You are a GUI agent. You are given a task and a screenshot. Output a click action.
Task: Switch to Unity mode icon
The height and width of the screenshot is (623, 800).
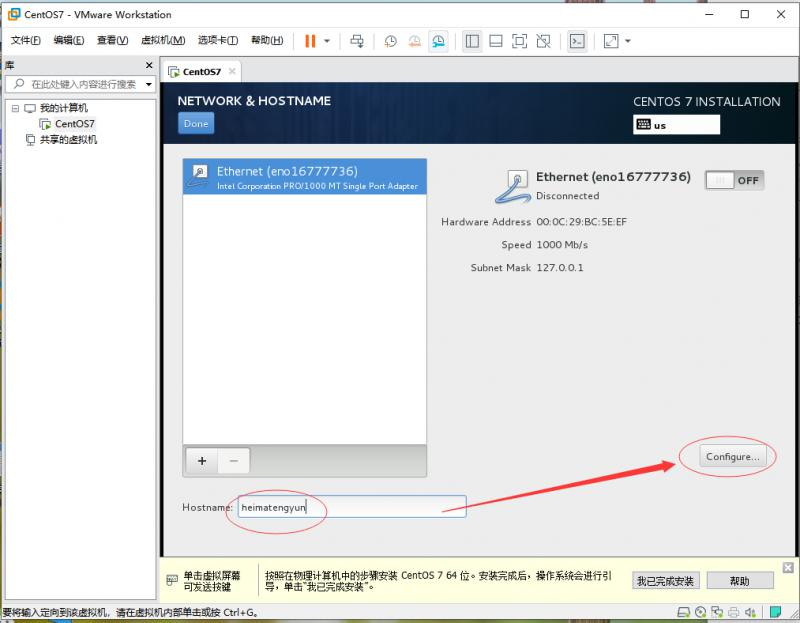(x=543, y=41)
